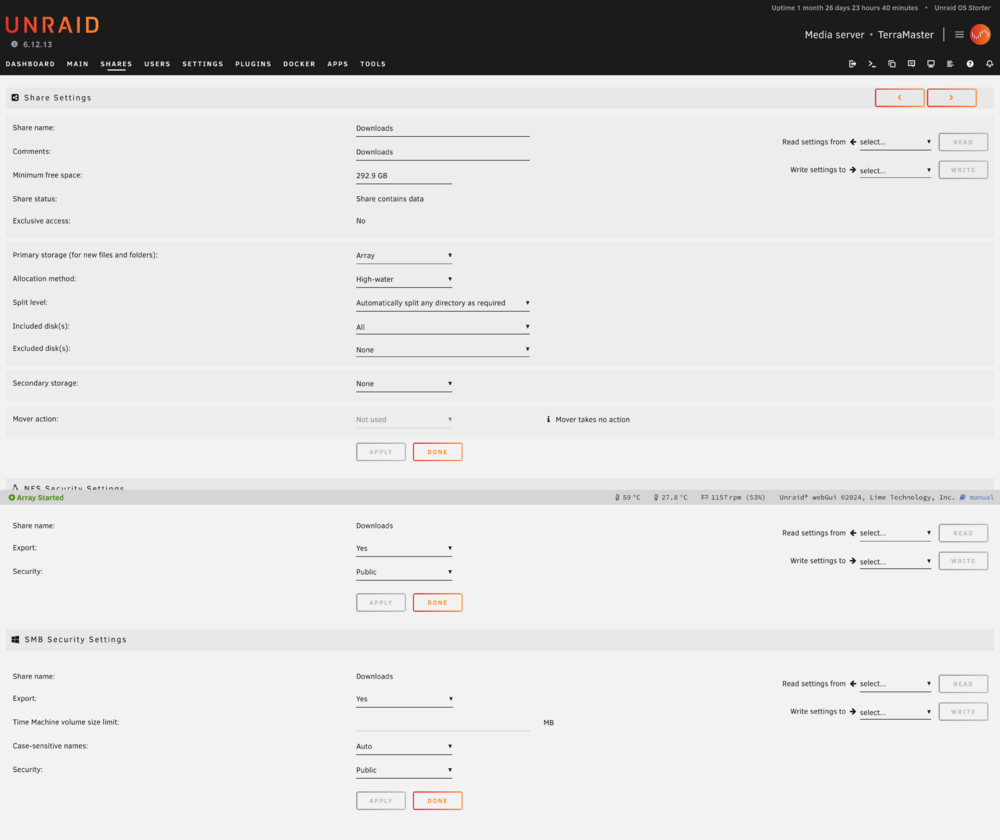Open the web terminal icon
This screenshot has width=1000, height=840.
tap(872, 64)
